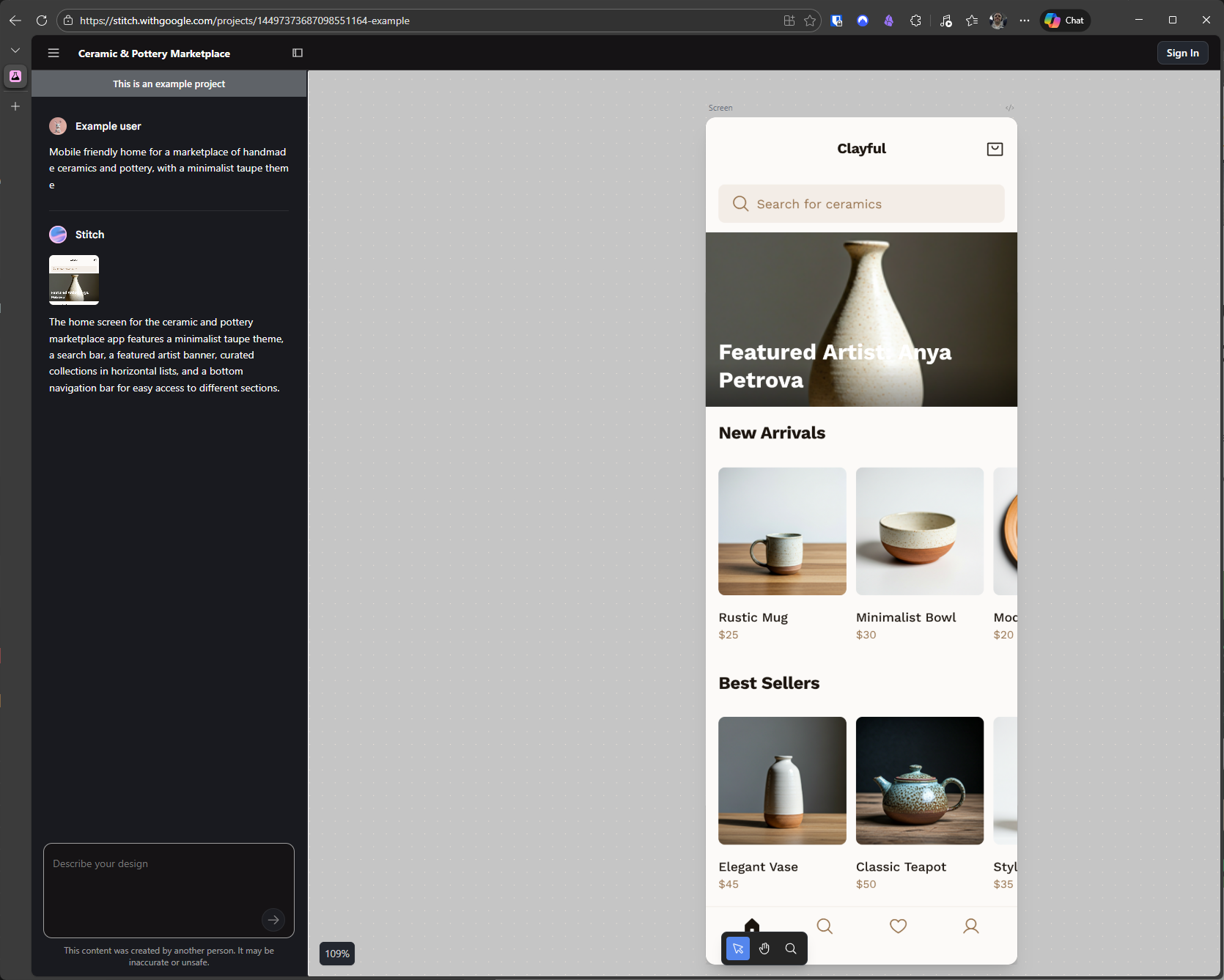Click the Search for ceramics field
The width and height of the screenshot is (1224, 980).
(861, 204)
